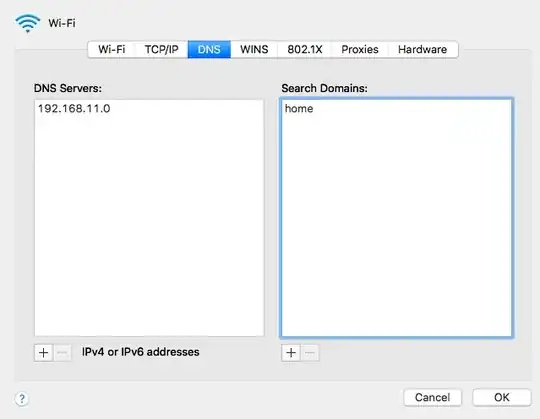Go to the WINS tab

pos(254,49)
